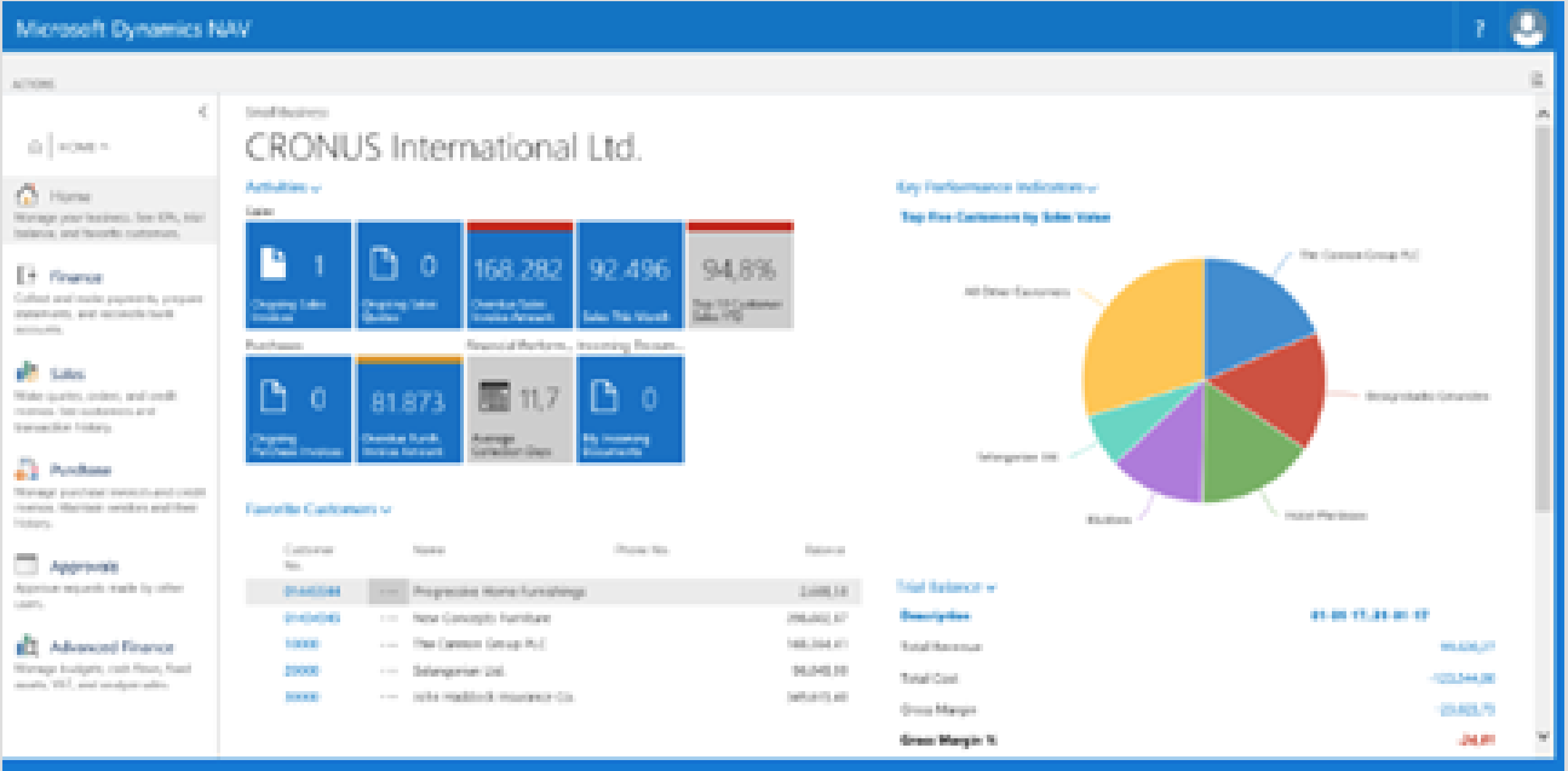The height and width of the screenshot is (771, 1568).
Task: Click the Purchases icon in navigation pane
Action: tap(27, 468)
